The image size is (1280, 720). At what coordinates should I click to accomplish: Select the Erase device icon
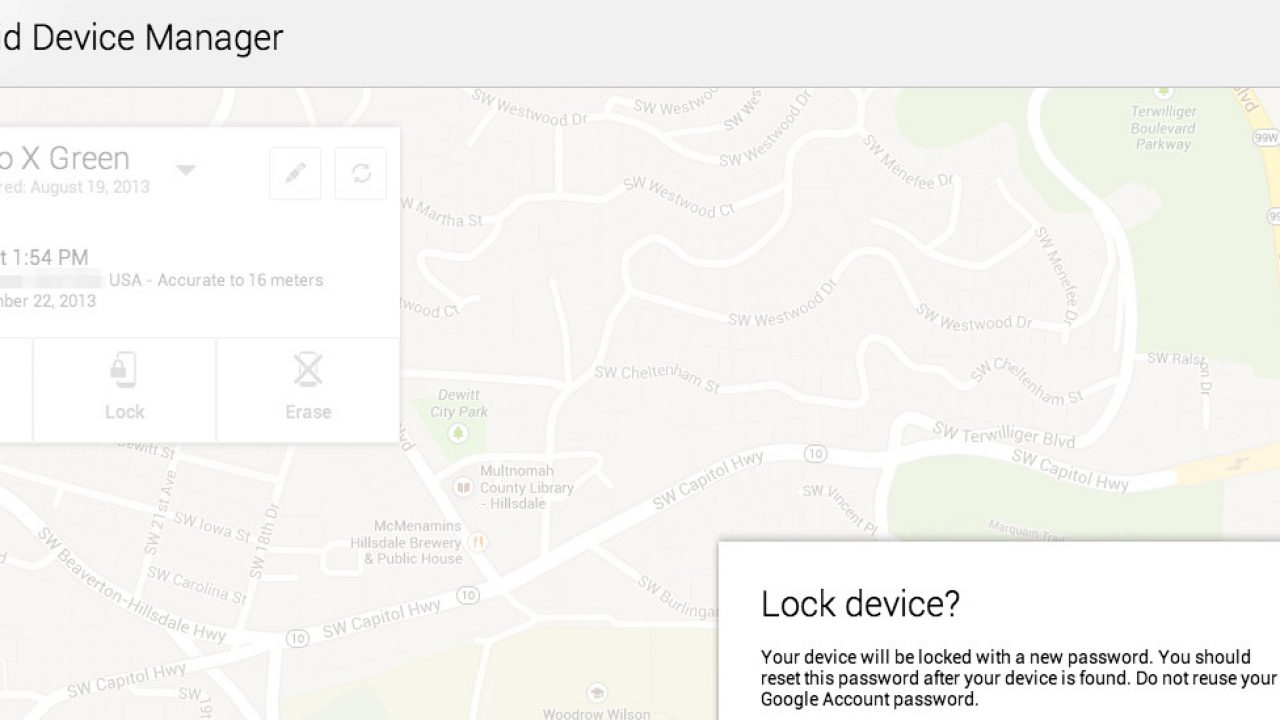pyautogui.click(x=308, y=370)
